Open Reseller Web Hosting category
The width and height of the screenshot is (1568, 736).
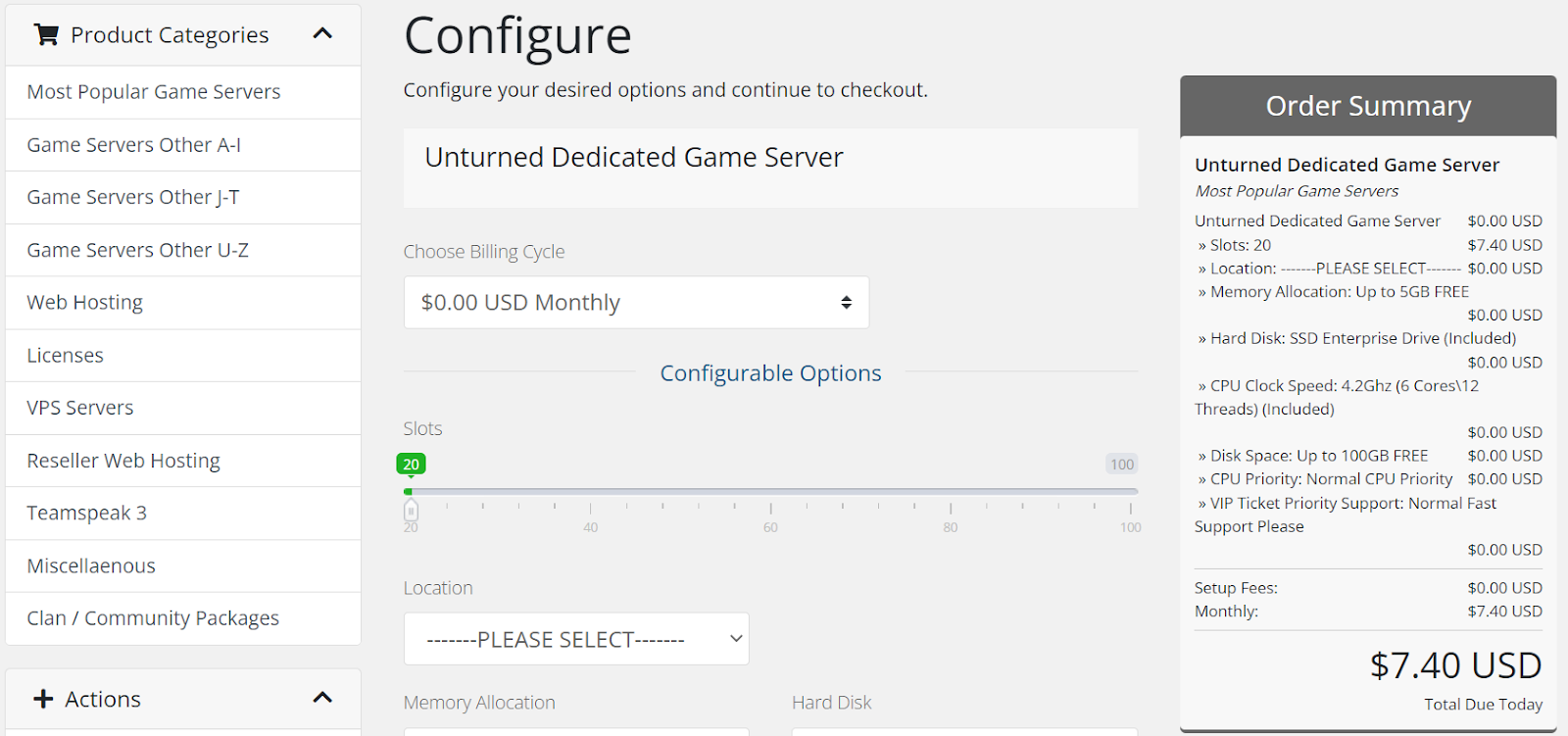(x=183, y=461)
